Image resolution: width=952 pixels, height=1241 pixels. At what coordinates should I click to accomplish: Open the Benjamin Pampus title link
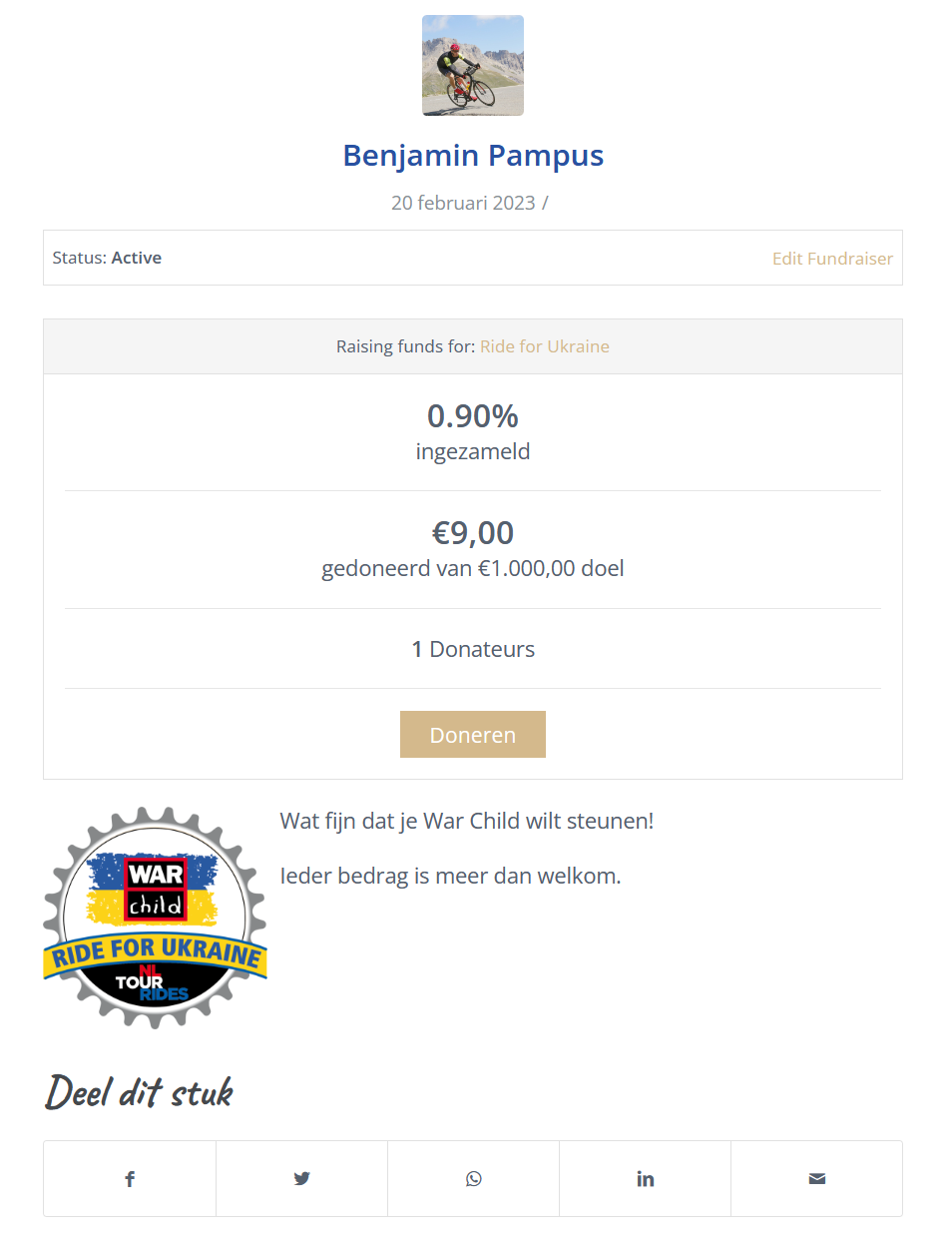pos(473,156)
